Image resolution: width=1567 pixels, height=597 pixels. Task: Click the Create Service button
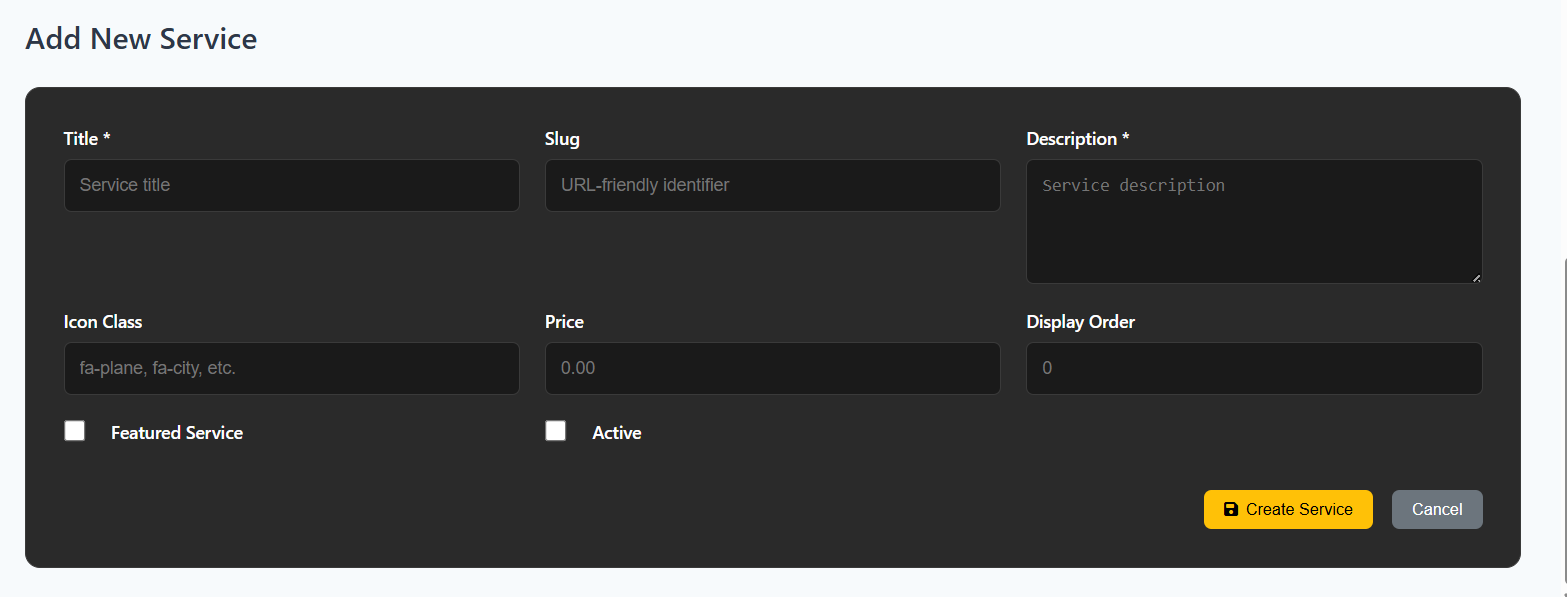point(1288,509)
